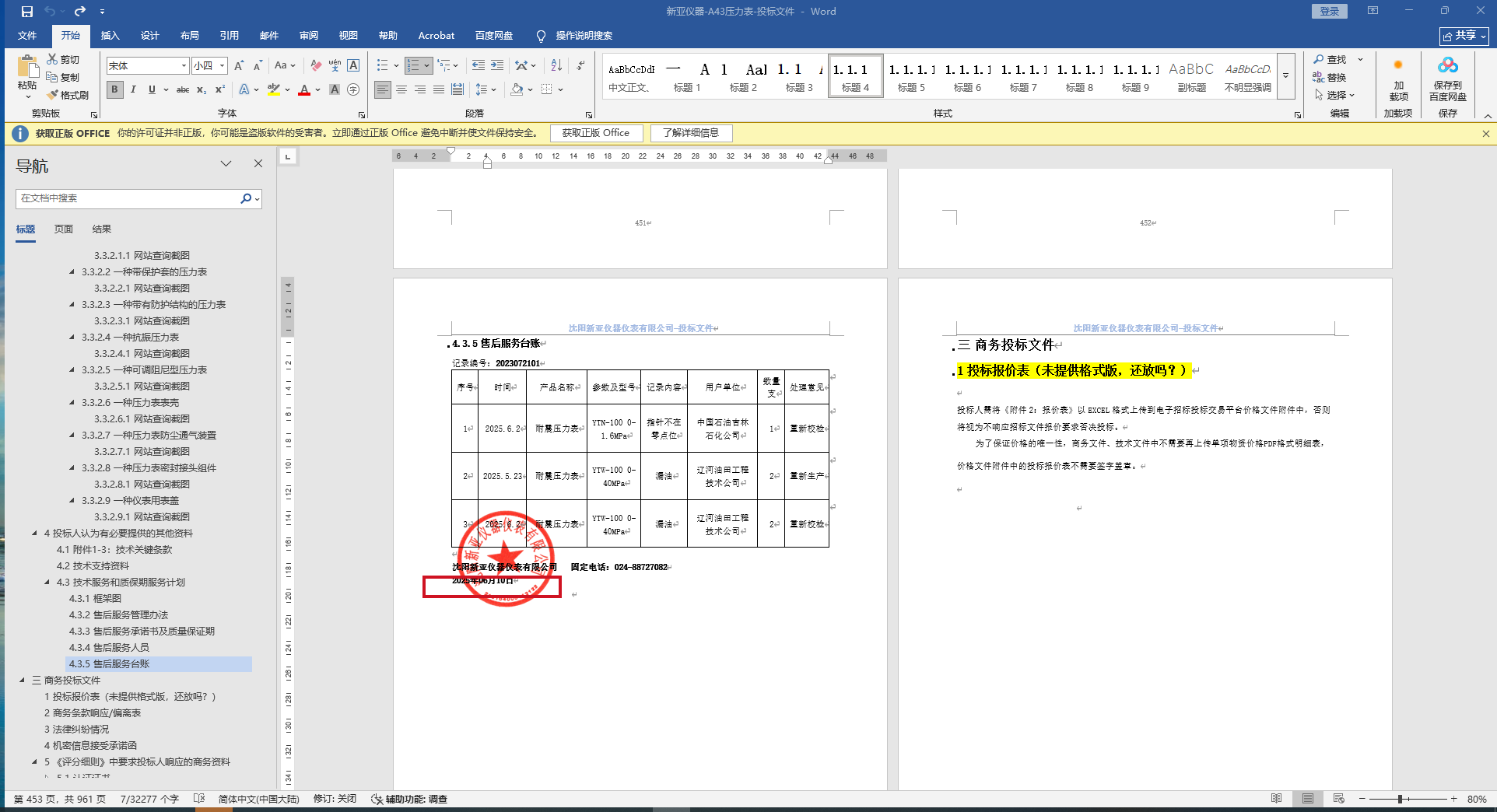
Task: Click the Text Effects (A) icon
Action: (x=244, y=89)
